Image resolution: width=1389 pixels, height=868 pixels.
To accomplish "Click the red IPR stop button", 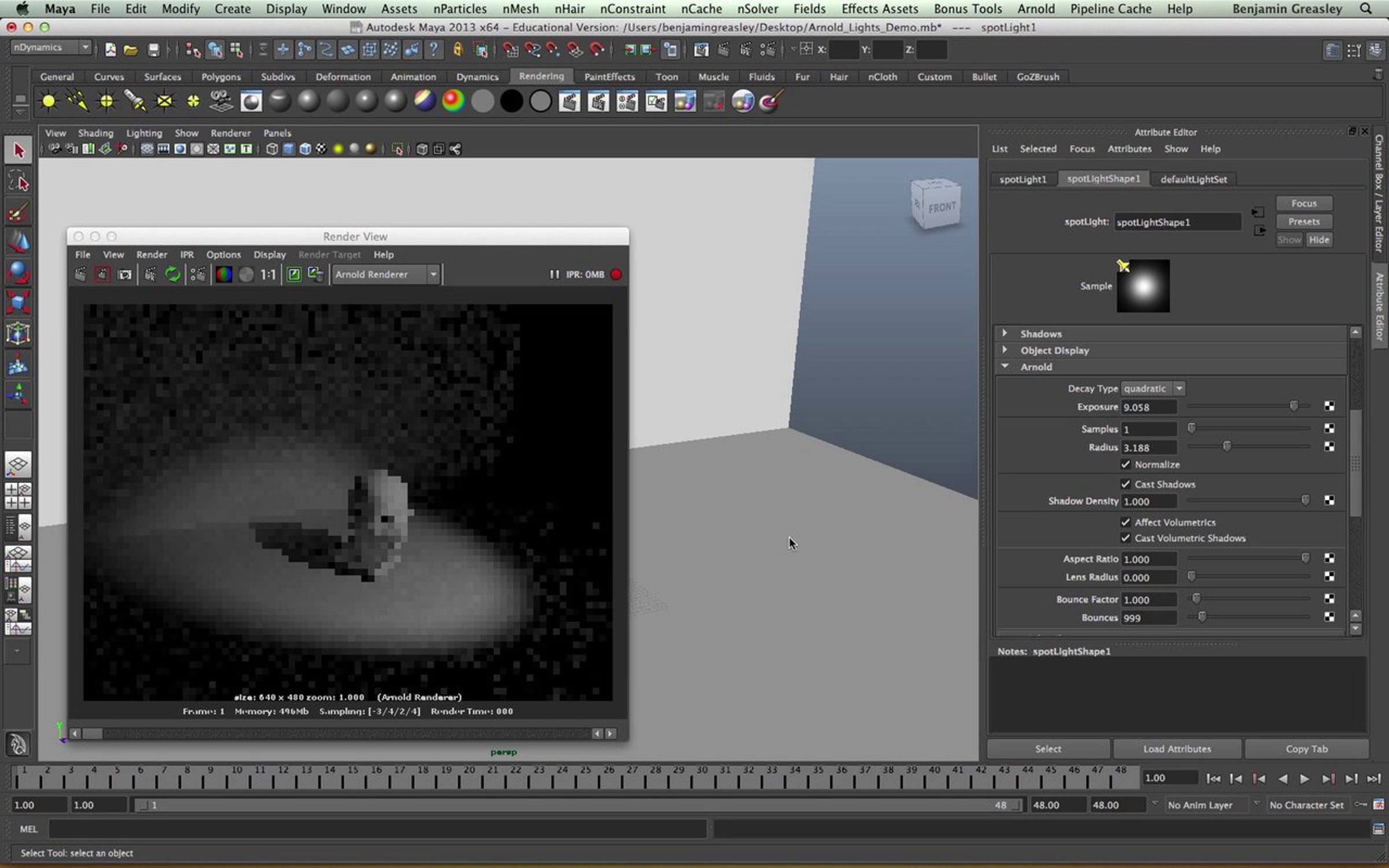I will 616,274.
